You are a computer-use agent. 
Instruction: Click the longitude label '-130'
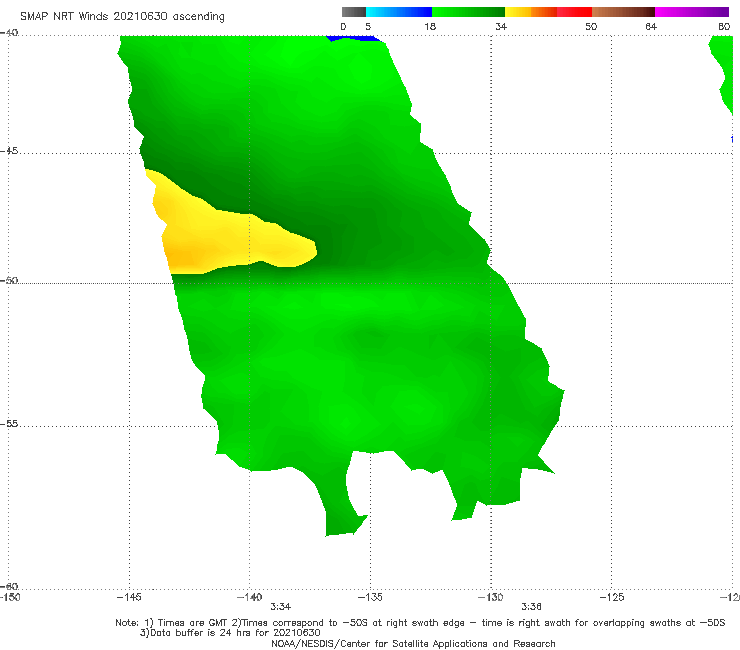coord(490,597)
